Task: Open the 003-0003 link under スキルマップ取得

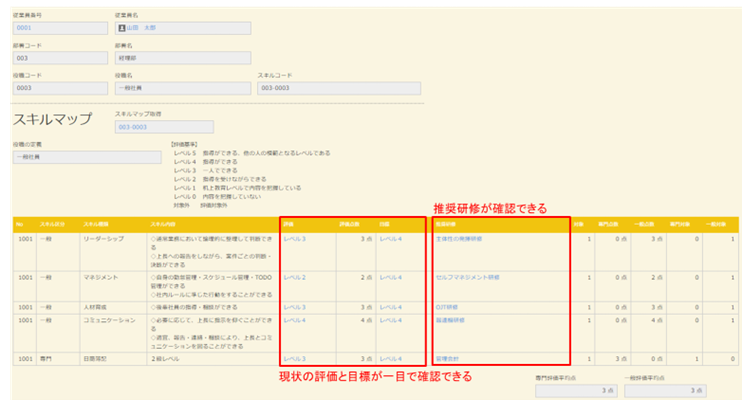Action: (132, 127)
